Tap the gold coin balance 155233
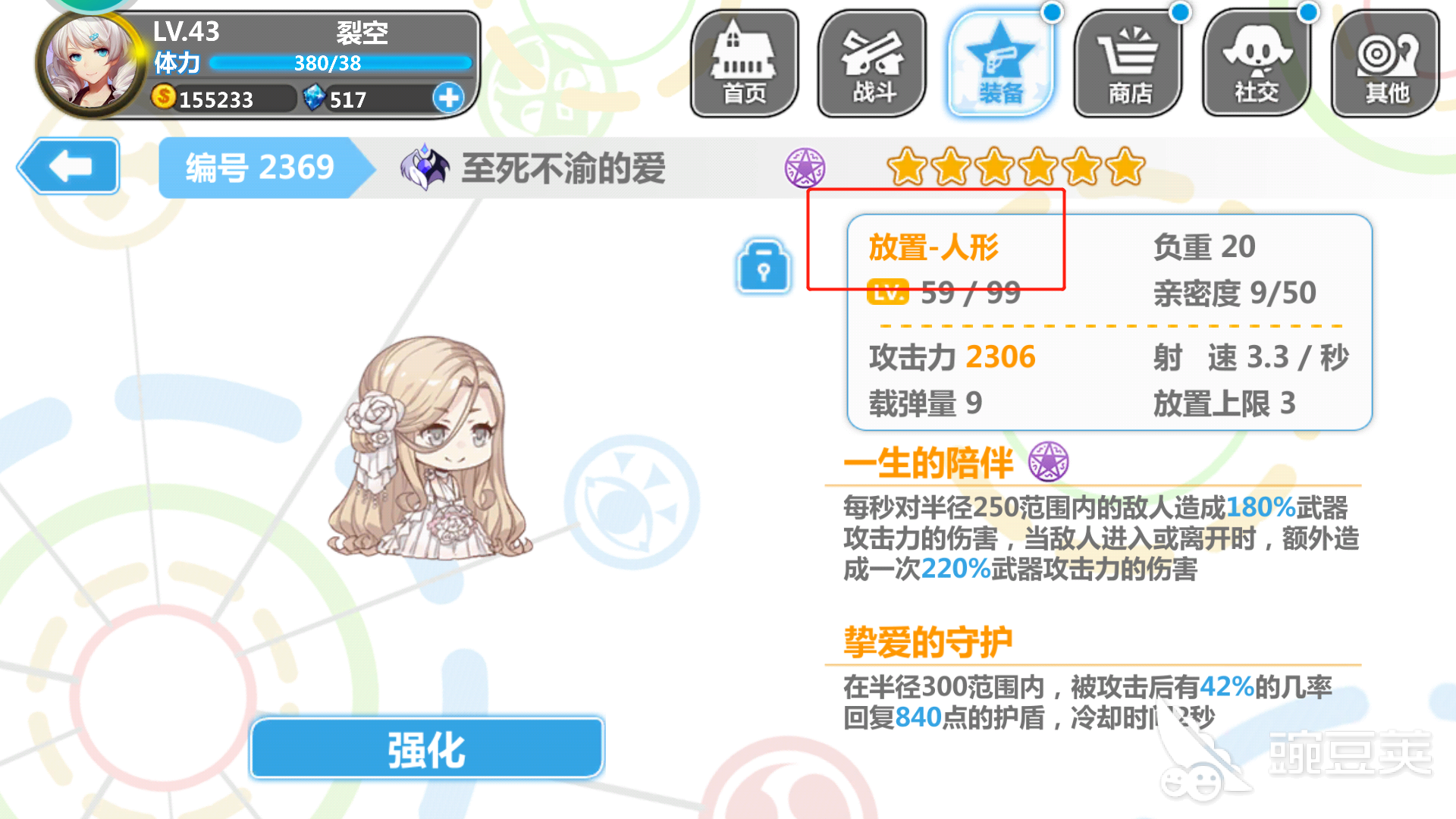This screenshot has height=819, width=1456. point(217,99)
